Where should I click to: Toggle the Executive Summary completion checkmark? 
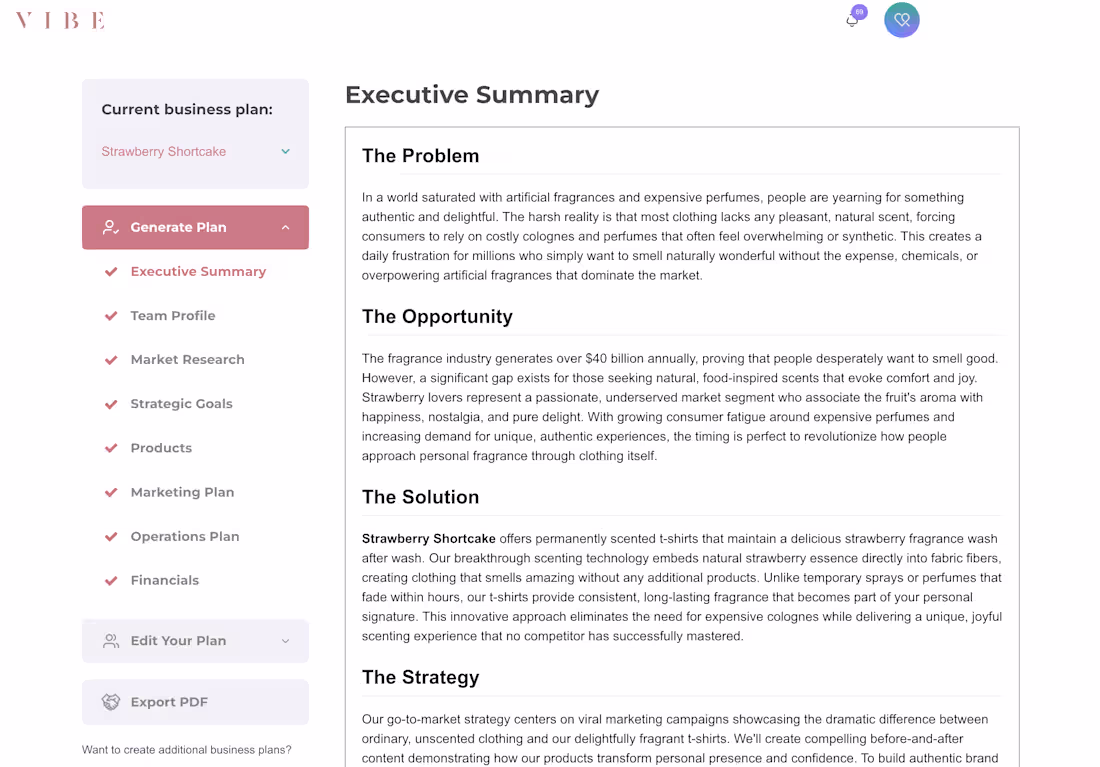[x=111, y=271]
